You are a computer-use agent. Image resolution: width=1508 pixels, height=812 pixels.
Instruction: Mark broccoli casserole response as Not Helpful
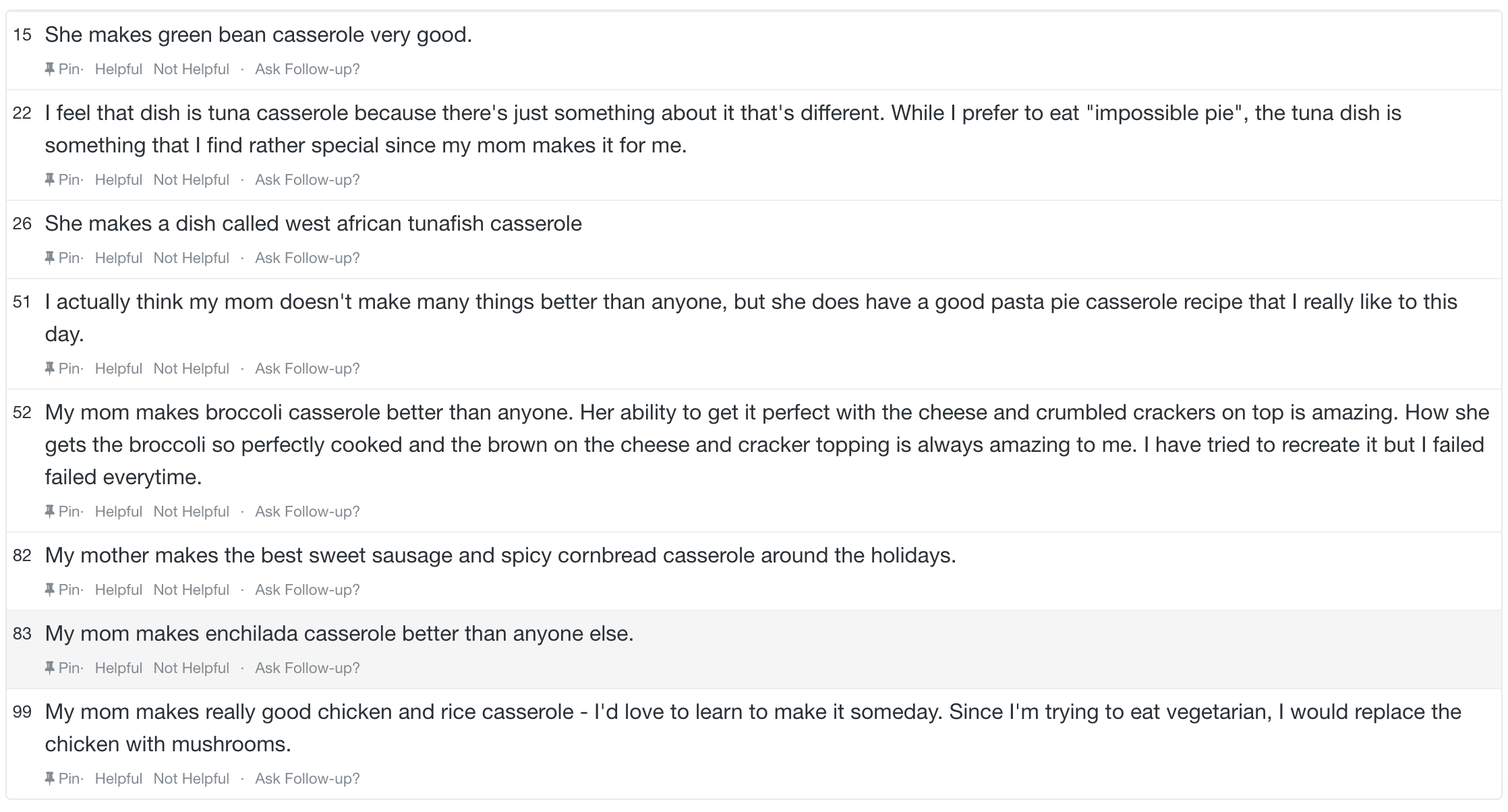(191, 511)
